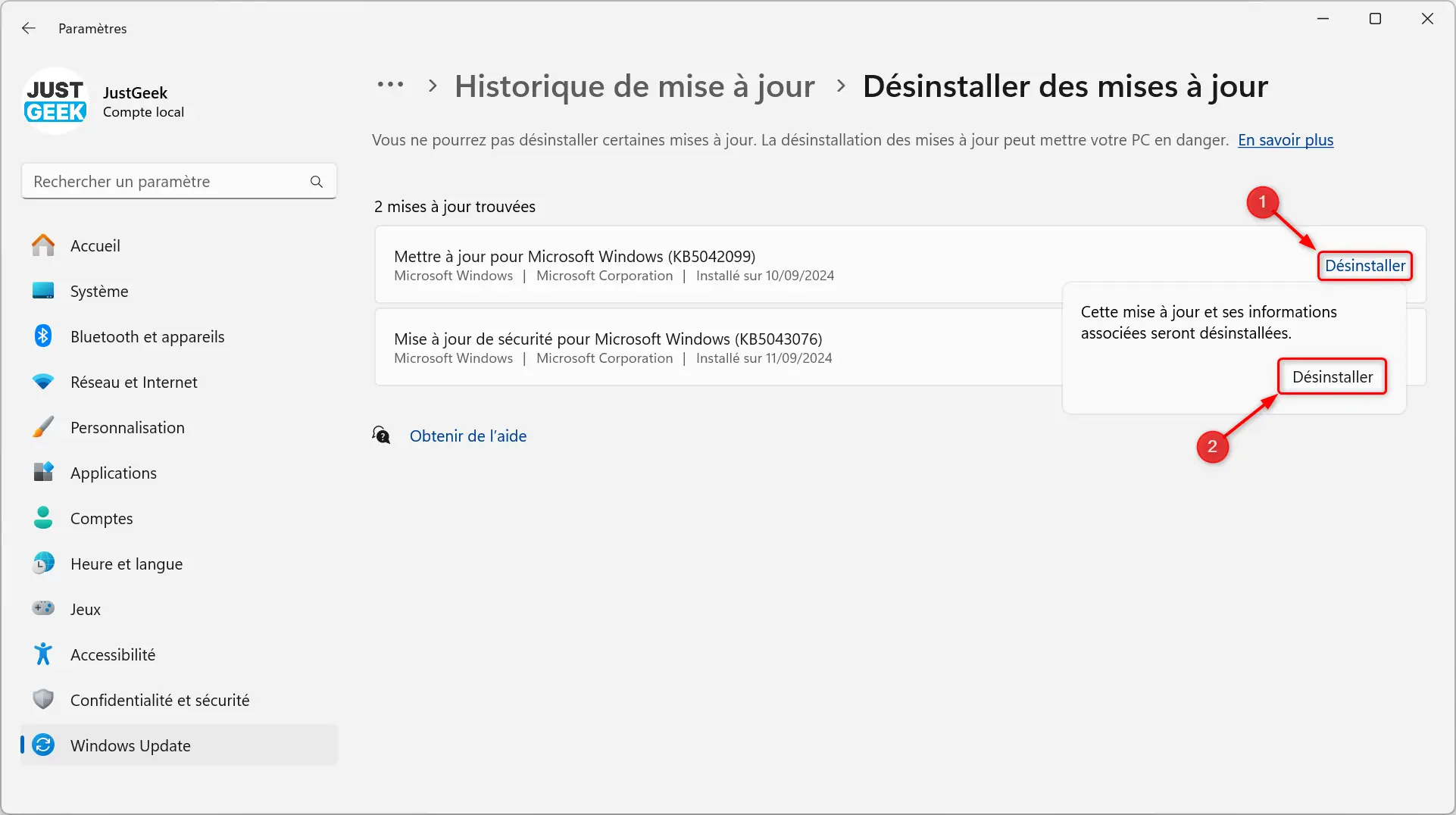1456x815 pixels.
Task: Click the '2 mises à jour trouvées' text
Action: pyautogui.click(x=455, y=207)
